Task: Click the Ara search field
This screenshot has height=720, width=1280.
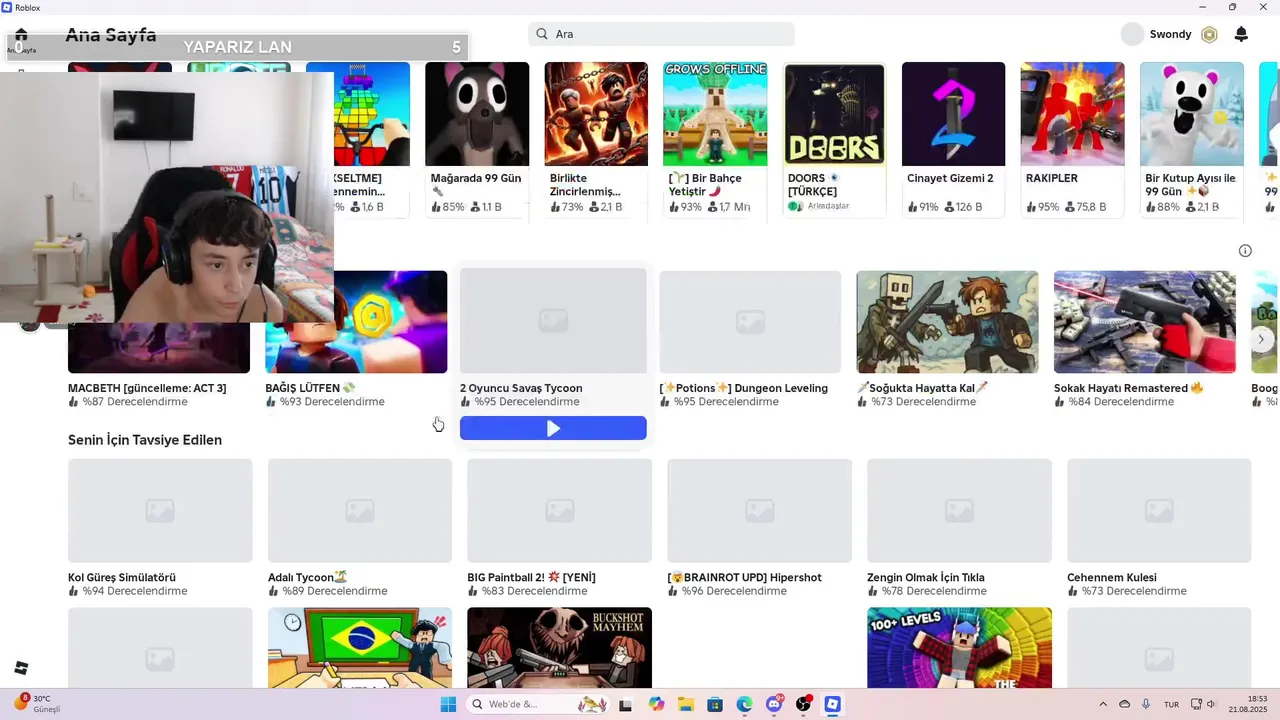Action: [661, 34]
